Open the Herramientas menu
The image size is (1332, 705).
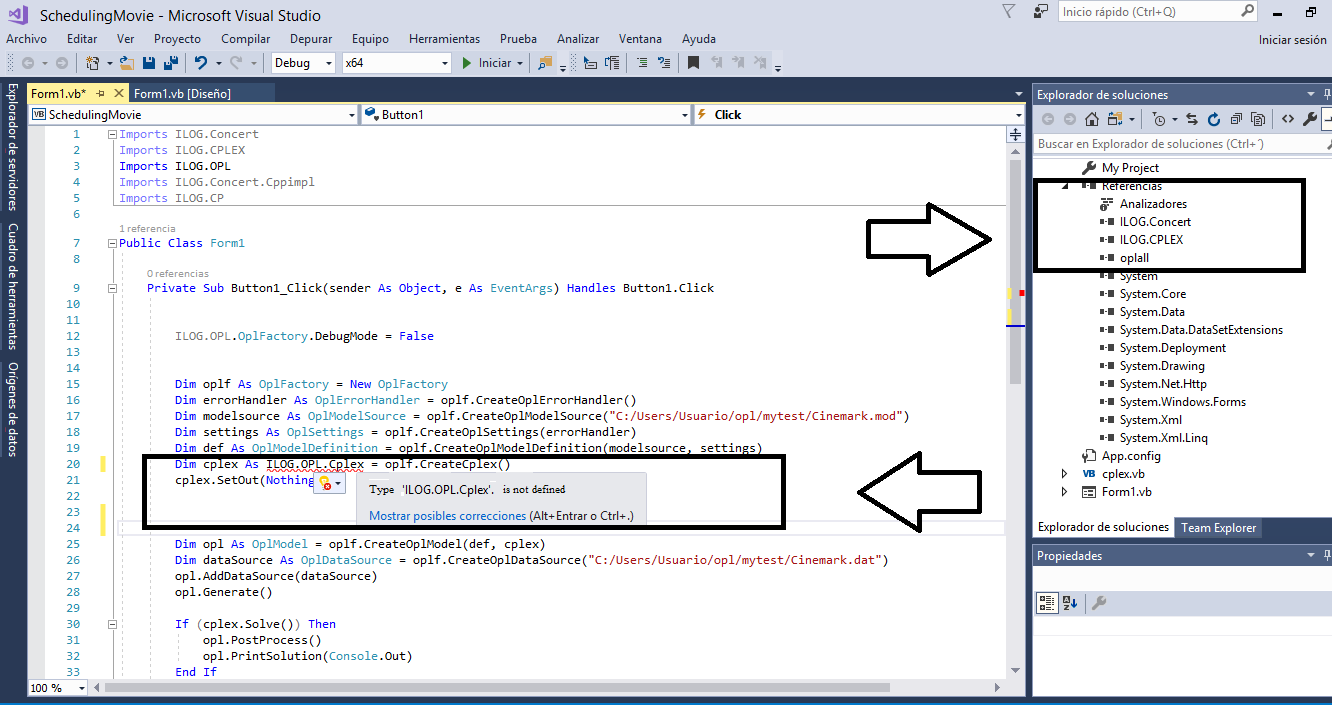coord(444,39)
